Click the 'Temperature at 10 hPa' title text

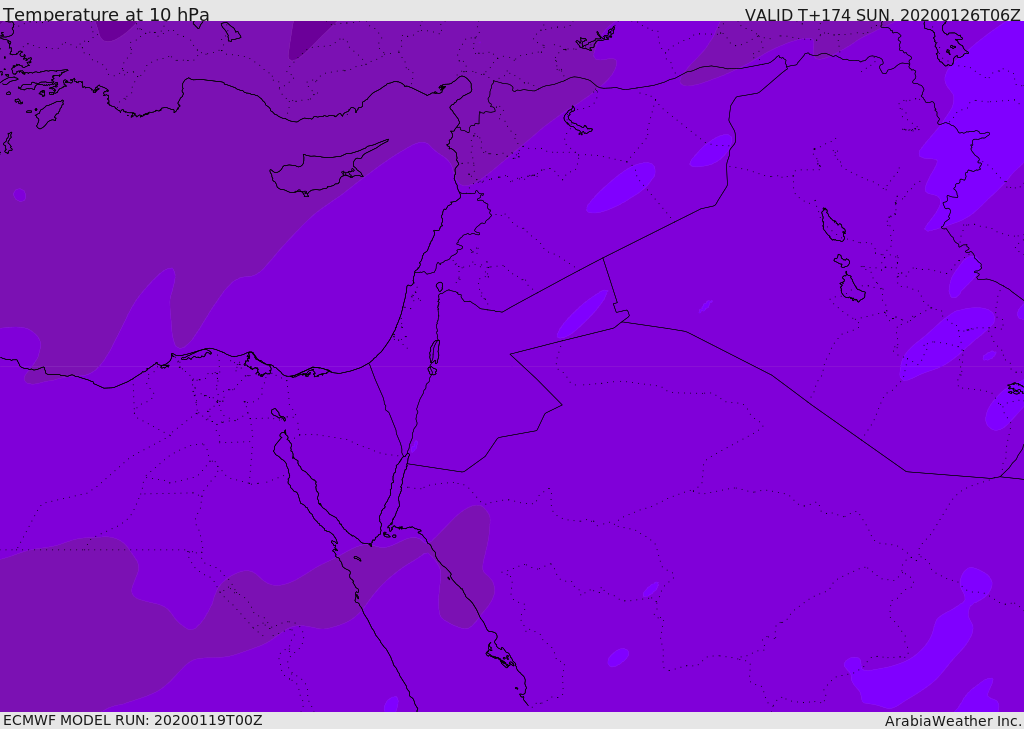106,14
